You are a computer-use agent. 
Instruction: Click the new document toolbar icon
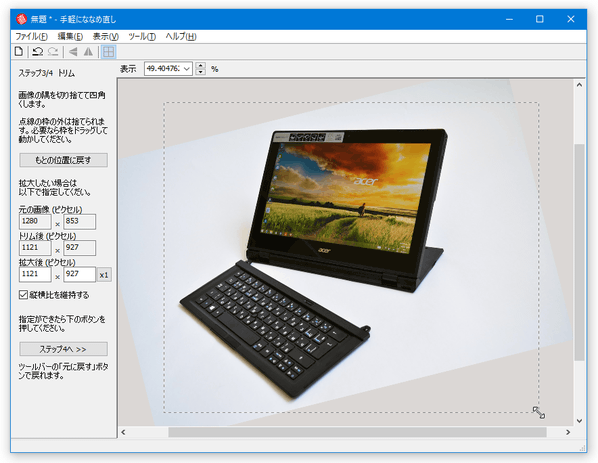pyautogui.click(x=19, y=51)
